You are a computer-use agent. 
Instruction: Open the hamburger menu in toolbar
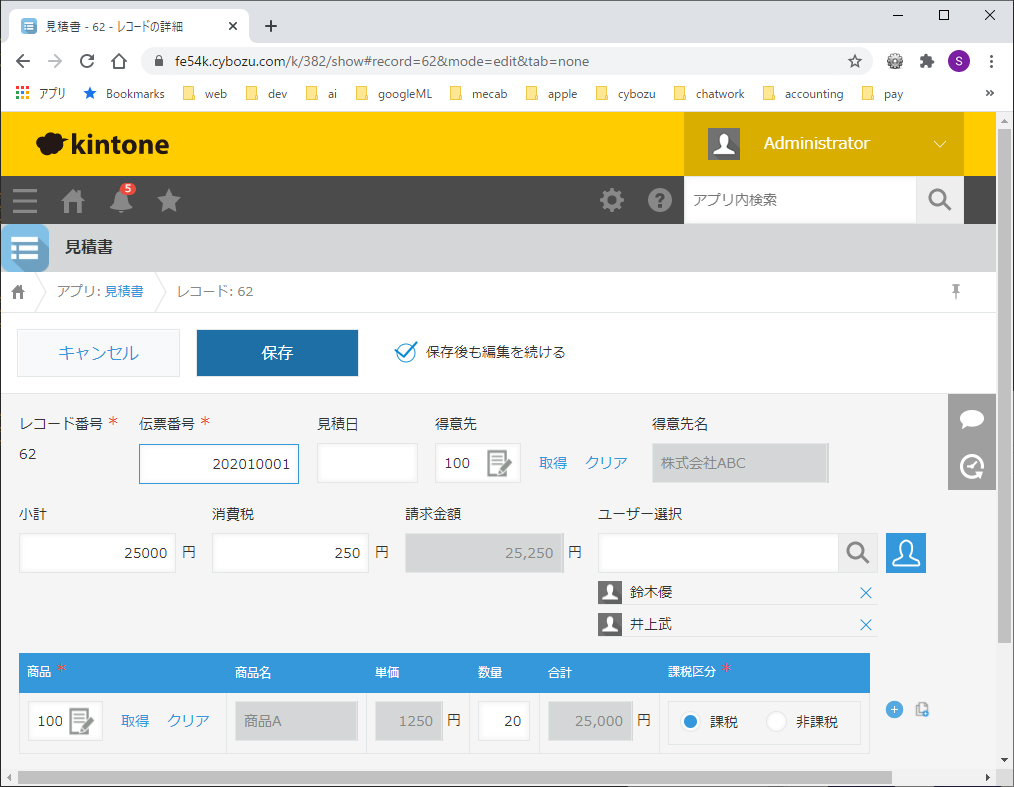pyautogui.click(x=25, y=201)
